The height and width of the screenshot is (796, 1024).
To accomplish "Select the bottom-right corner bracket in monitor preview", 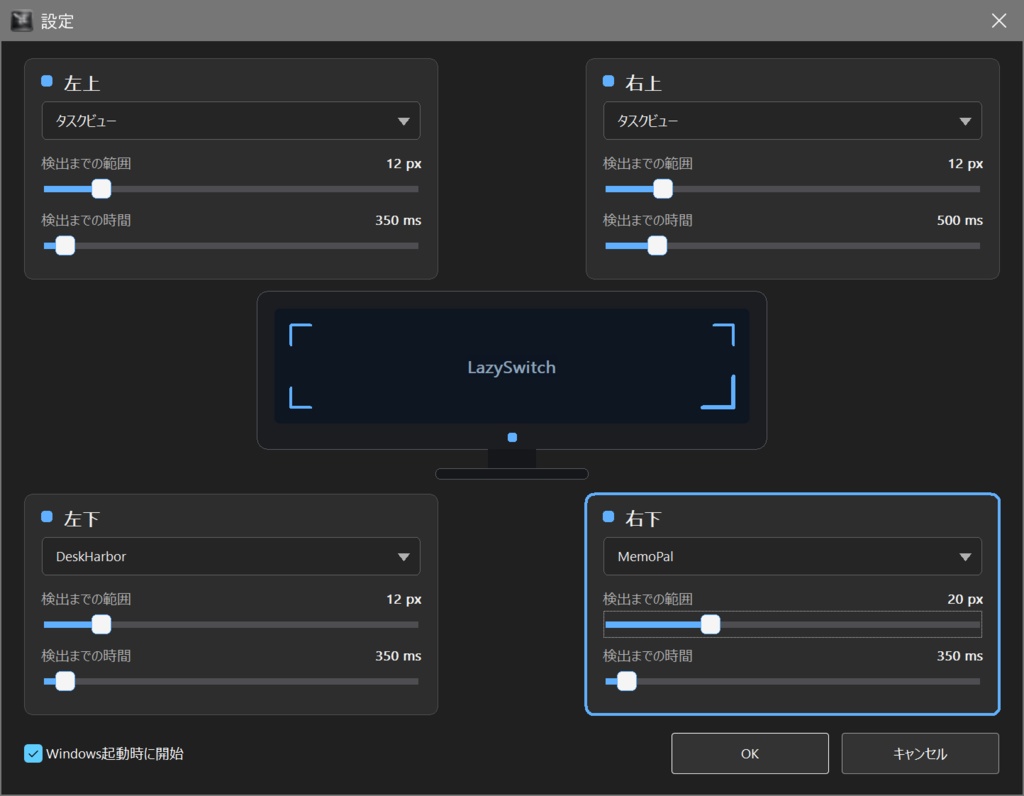I will 718,392.
